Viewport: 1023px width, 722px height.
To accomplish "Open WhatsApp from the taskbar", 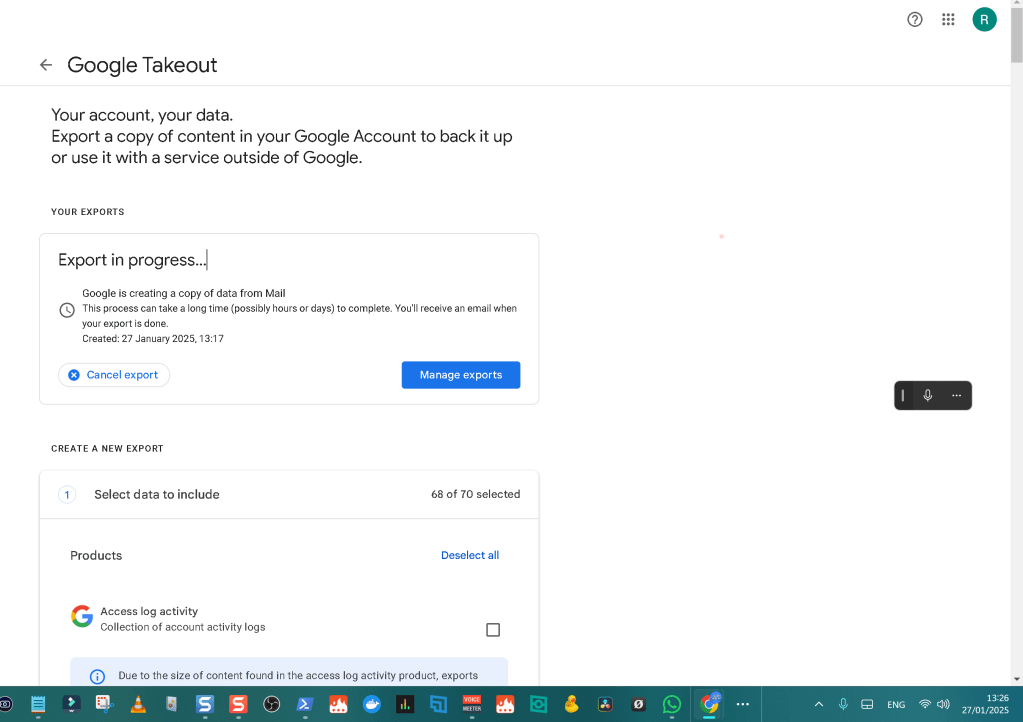I will pos(671,704).
